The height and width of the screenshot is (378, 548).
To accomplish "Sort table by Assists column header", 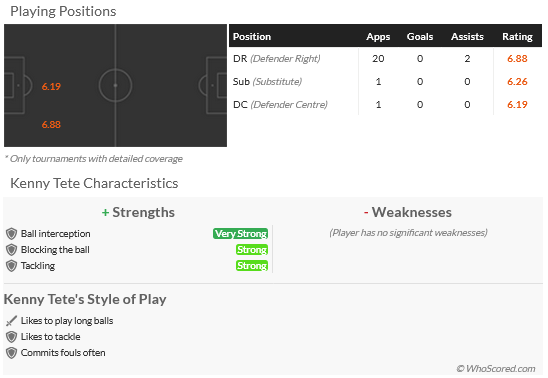I will tap(467, 37).
